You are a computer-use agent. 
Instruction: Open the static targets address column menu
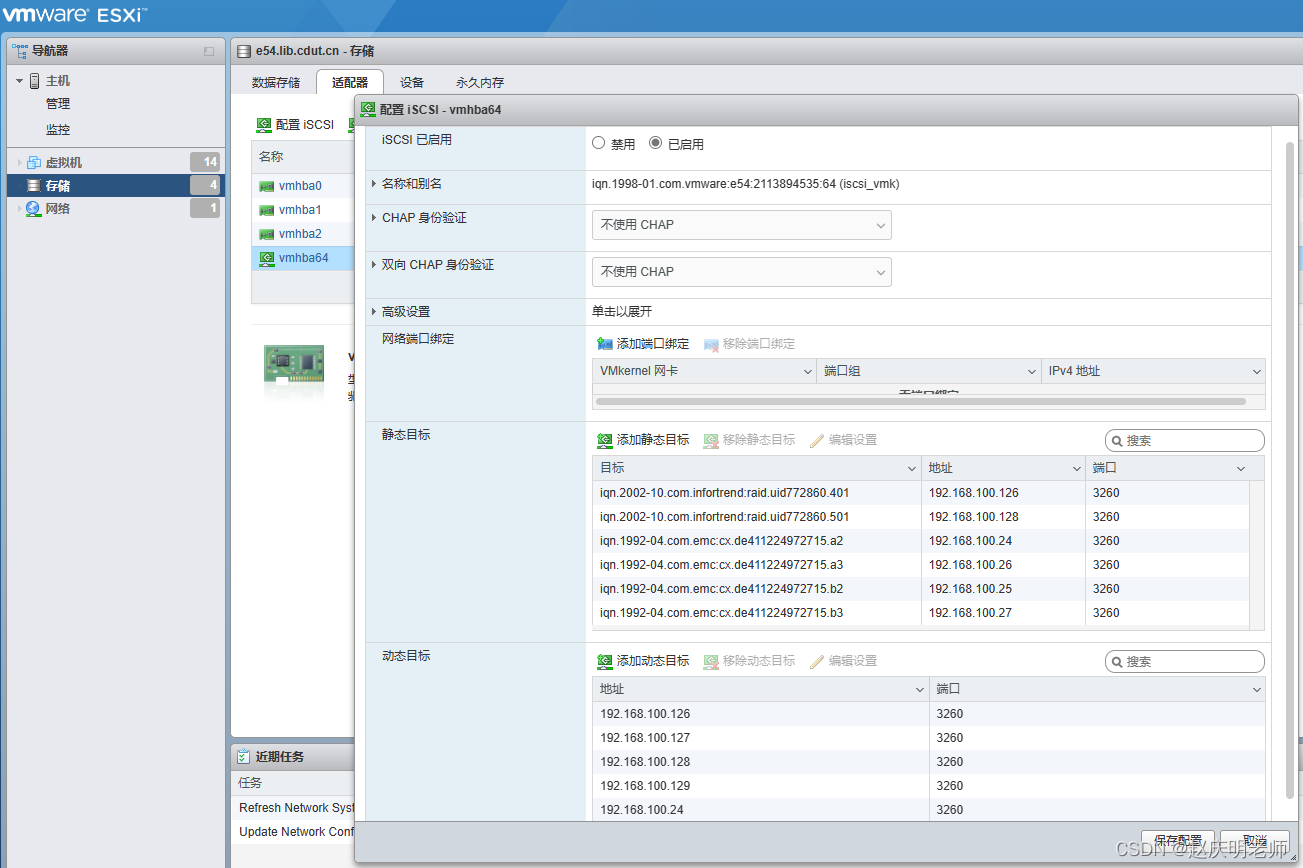tap(1077, 469)
